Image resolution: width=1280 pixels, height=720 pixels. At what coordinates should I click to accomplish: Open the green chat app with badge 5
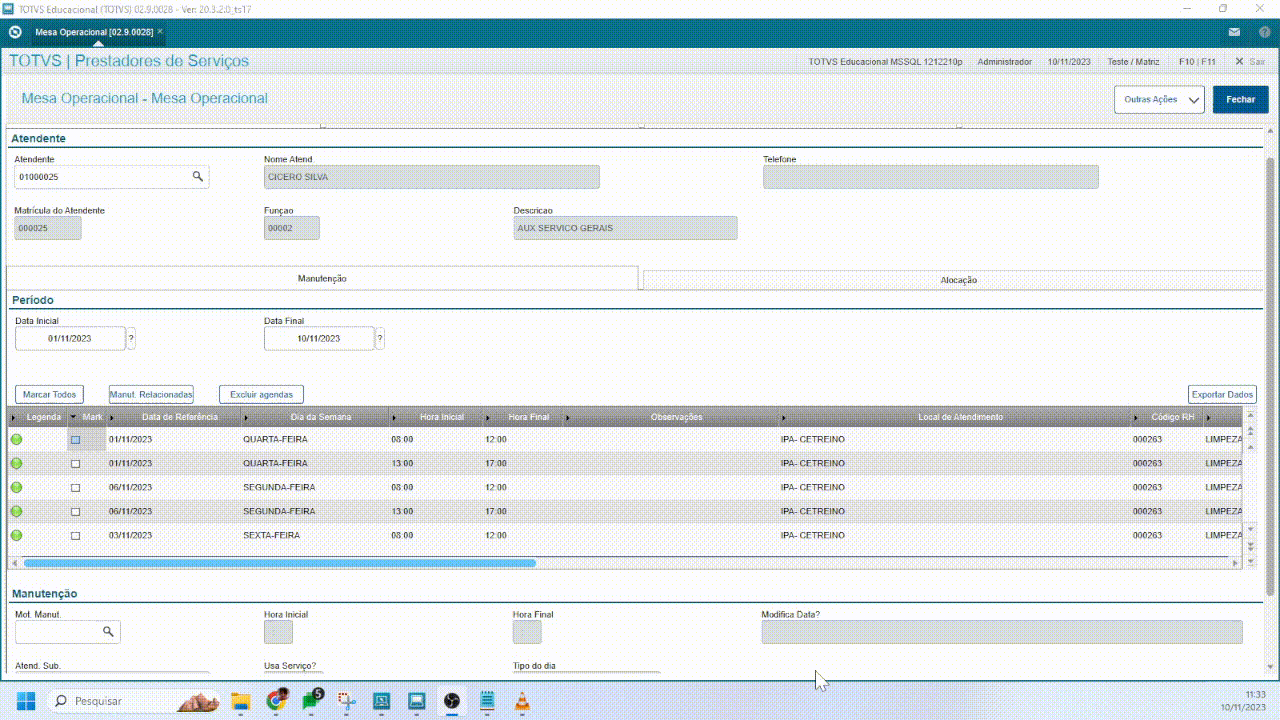pyautogui.click(x=311, y=699)
